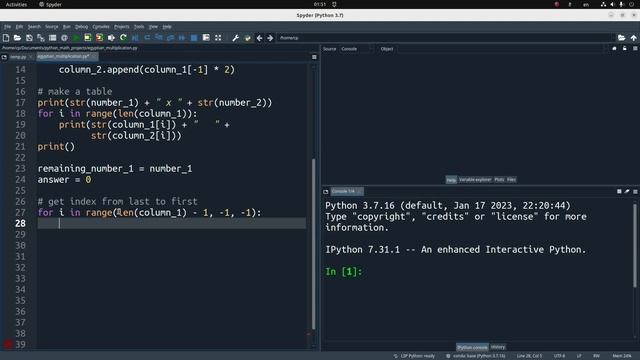640x360 pixels.
Task: Browse a working directory folder icon
Action: [x=621, y=38]
